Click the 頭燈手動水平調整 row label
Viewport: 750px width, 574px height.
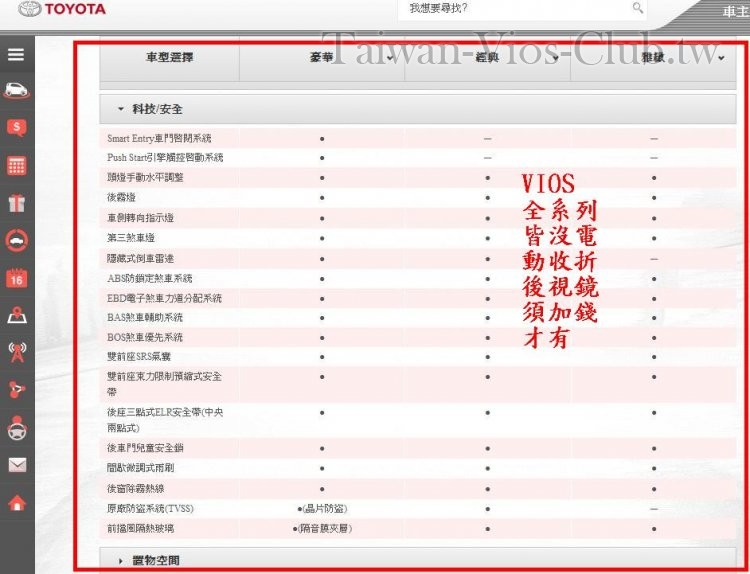coord(145,177)
